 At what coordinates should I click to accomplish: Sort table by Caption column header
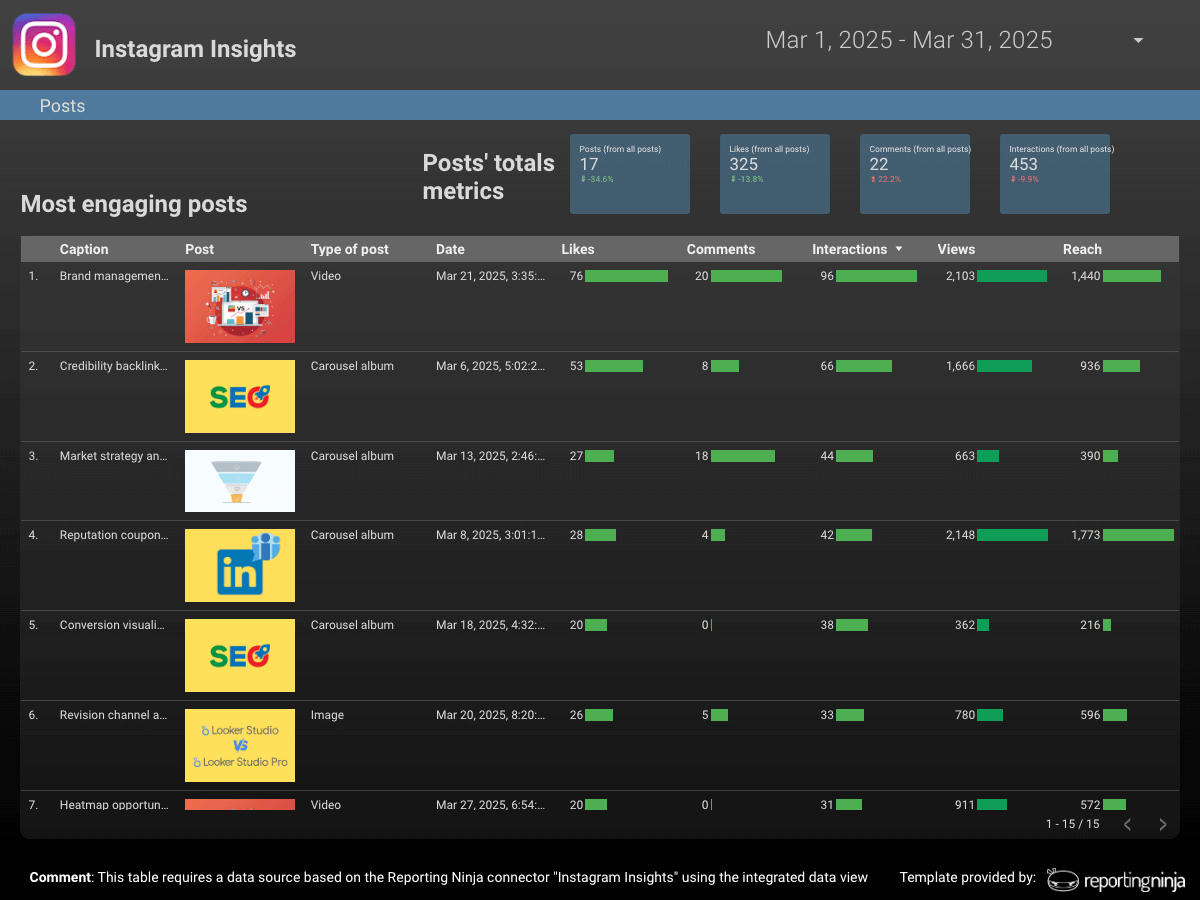click(x=84, y=249)
